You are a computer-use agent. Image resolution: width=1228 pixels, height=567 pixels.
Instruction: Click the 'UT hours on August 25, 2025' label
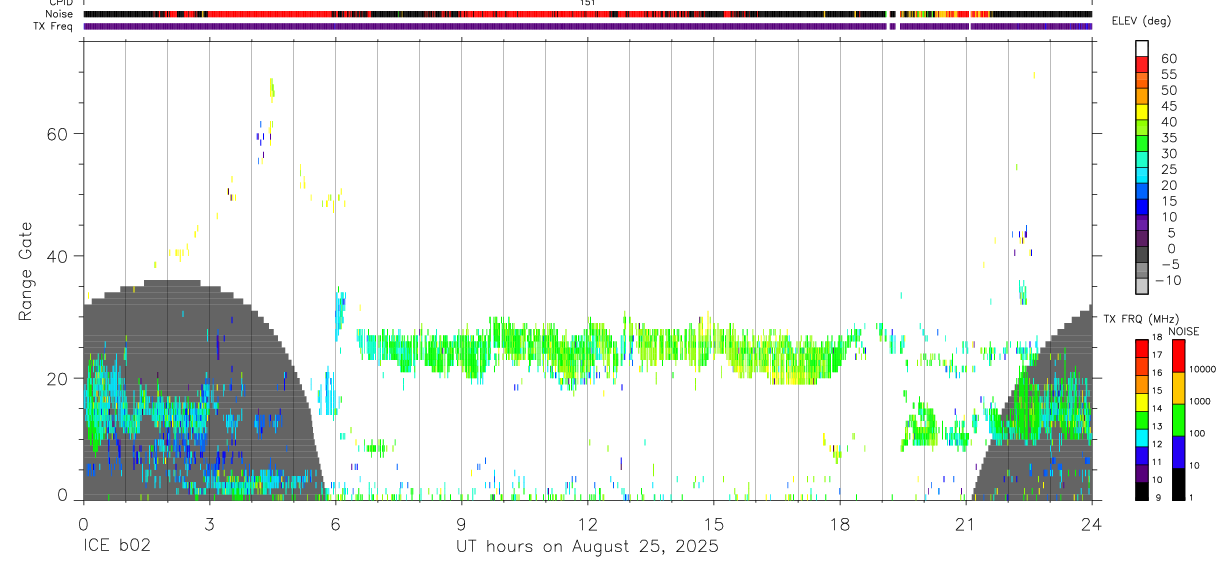coord(587,547)
